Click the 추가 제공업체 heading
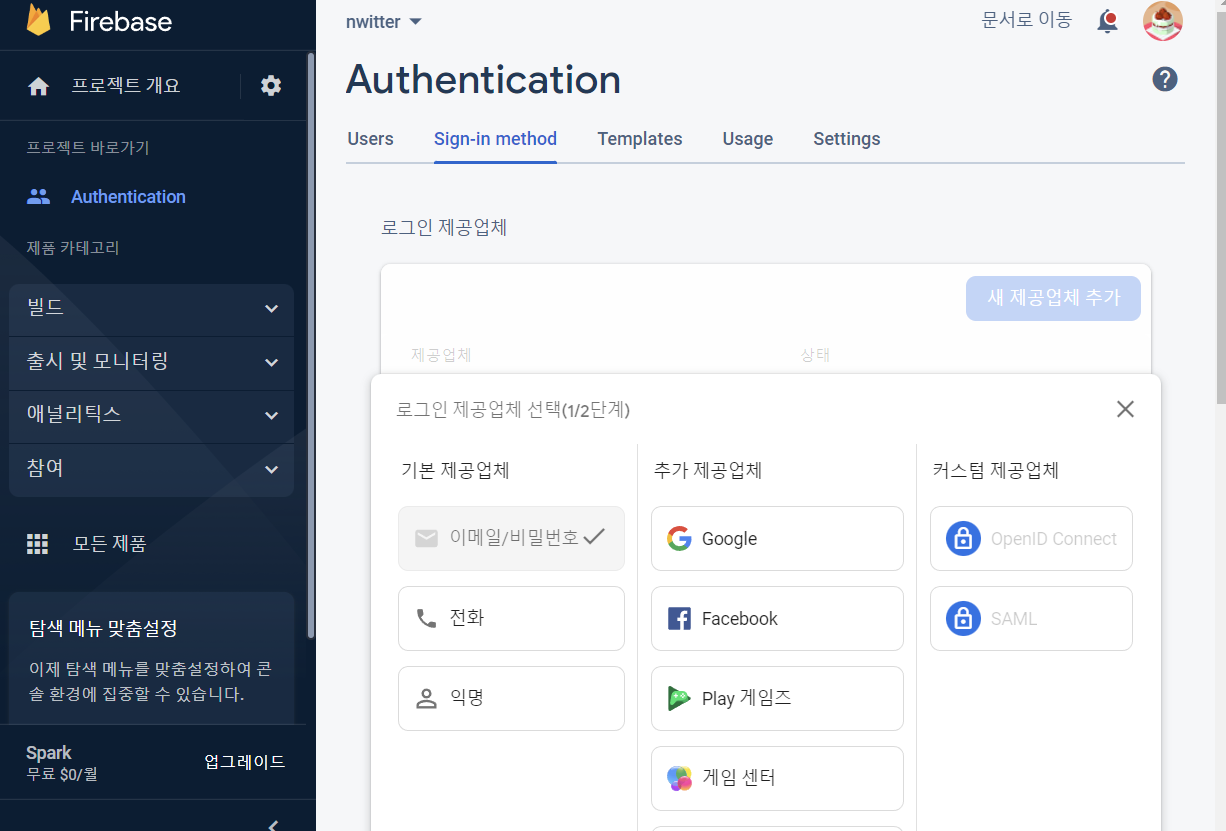 click(708, 470)
